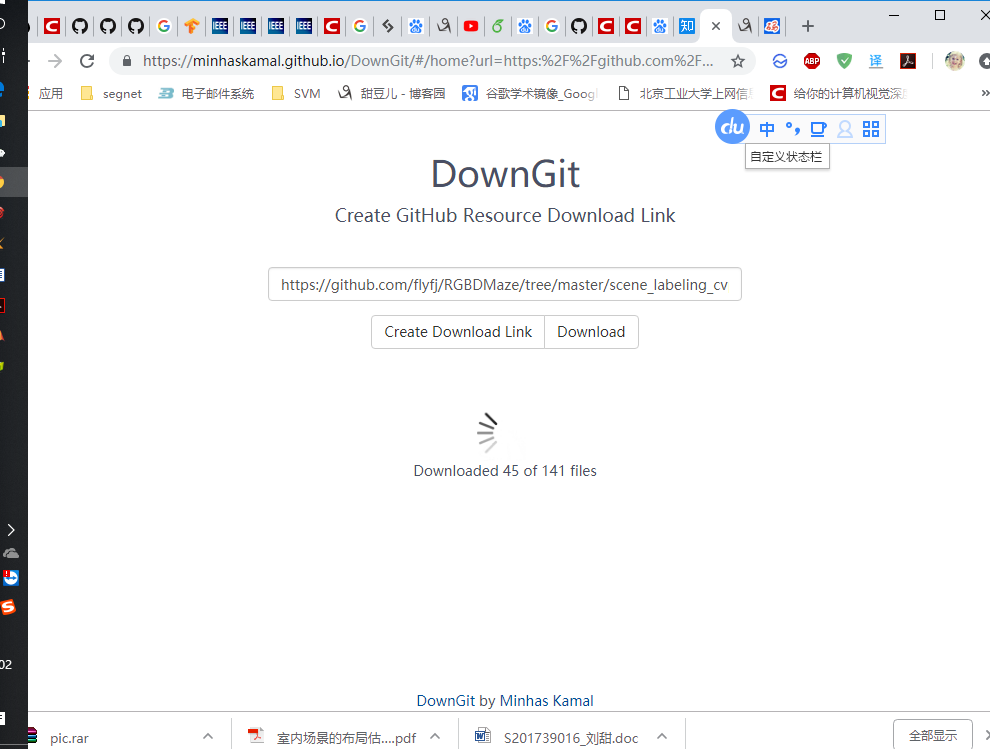Open the 给你的计算机视觉 bookmark
Image resolution: width=990 pixels, height=749 pixels.
(839, 93)
